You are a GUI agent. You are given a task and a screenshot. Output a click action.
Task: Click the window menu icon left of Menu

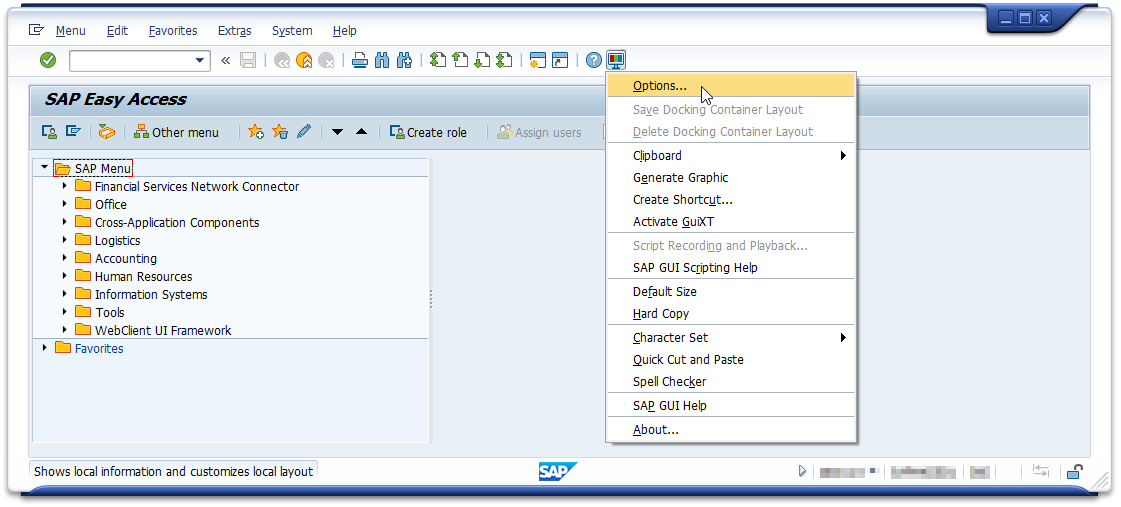pyautogui.click(x=36, y=30)
